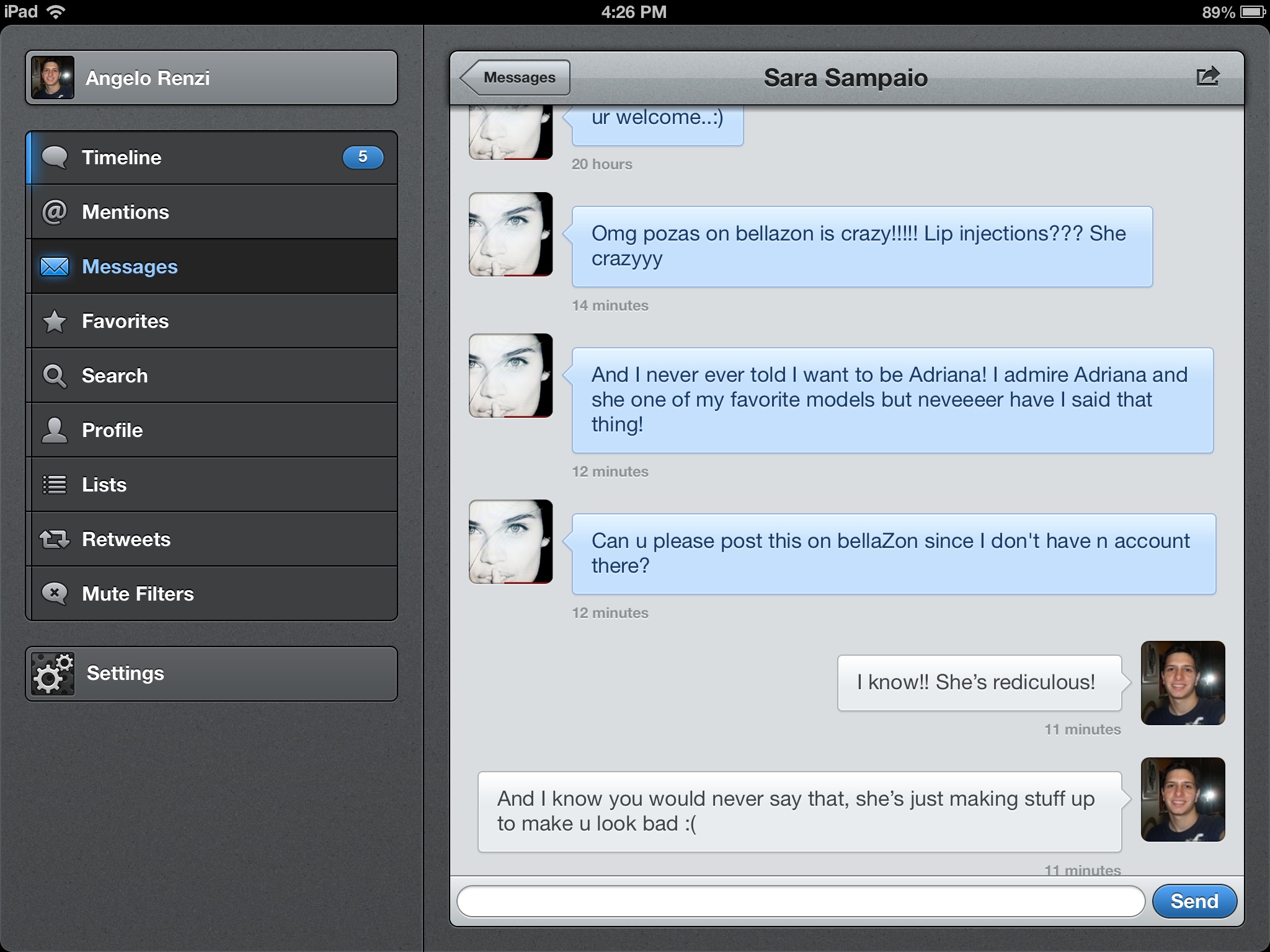Tap the share arrow icon in header
This screenshot has width=1270, height=952.
pyautogui.click(x=1207, y=77)
